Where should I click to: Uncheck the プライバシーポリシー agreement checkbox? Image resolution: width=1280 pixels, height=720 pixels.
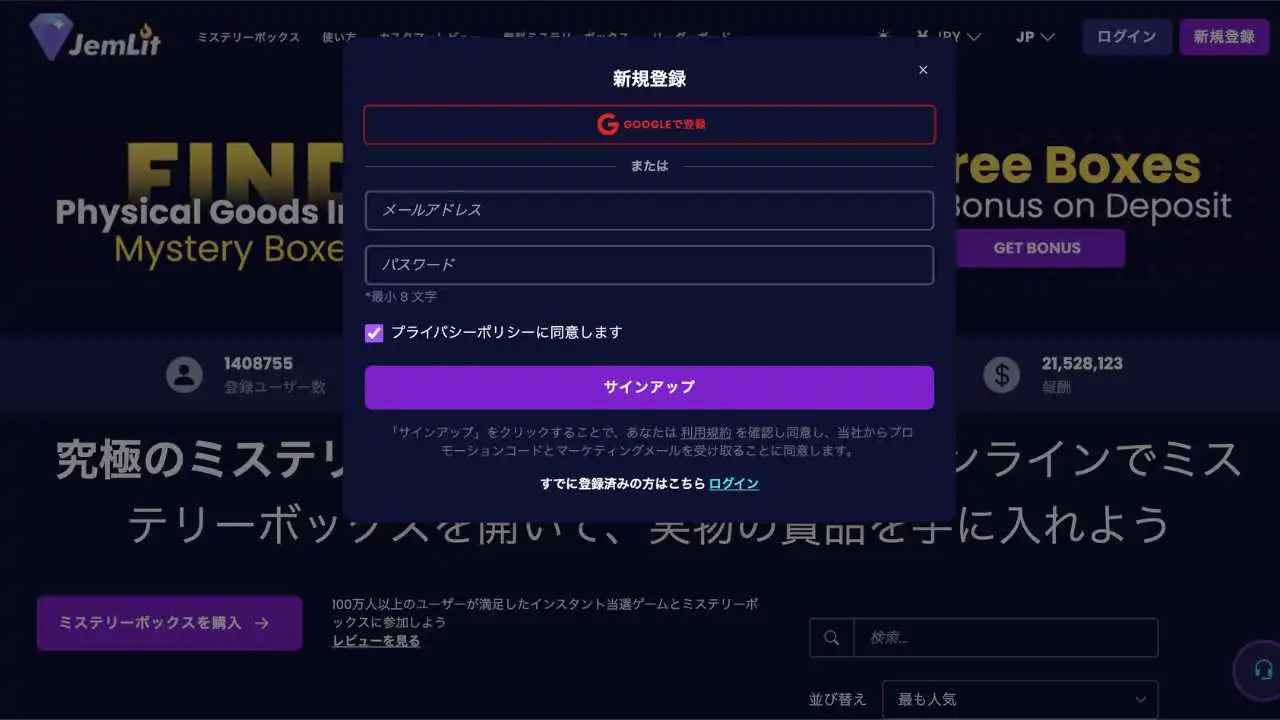[x=374, y=333]
